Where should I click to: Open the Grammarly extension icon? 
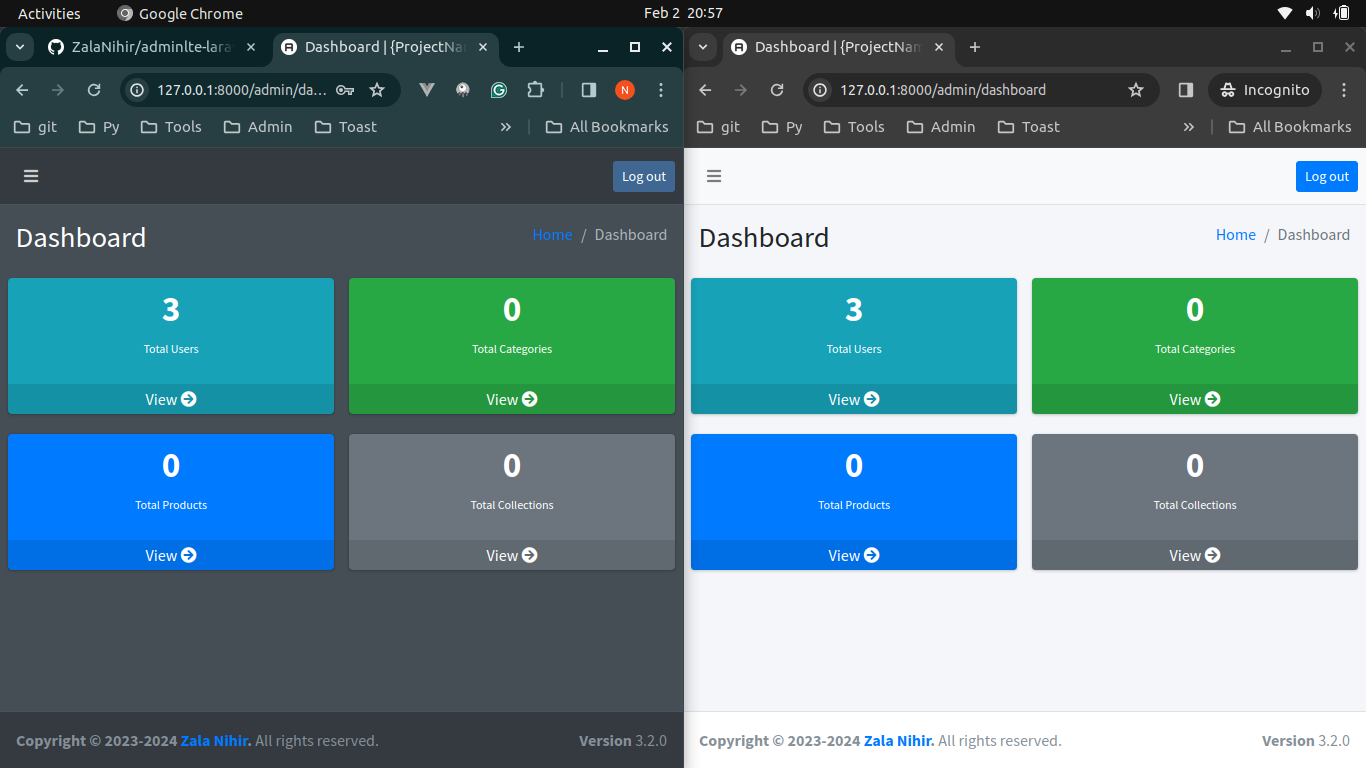(498, 90)
